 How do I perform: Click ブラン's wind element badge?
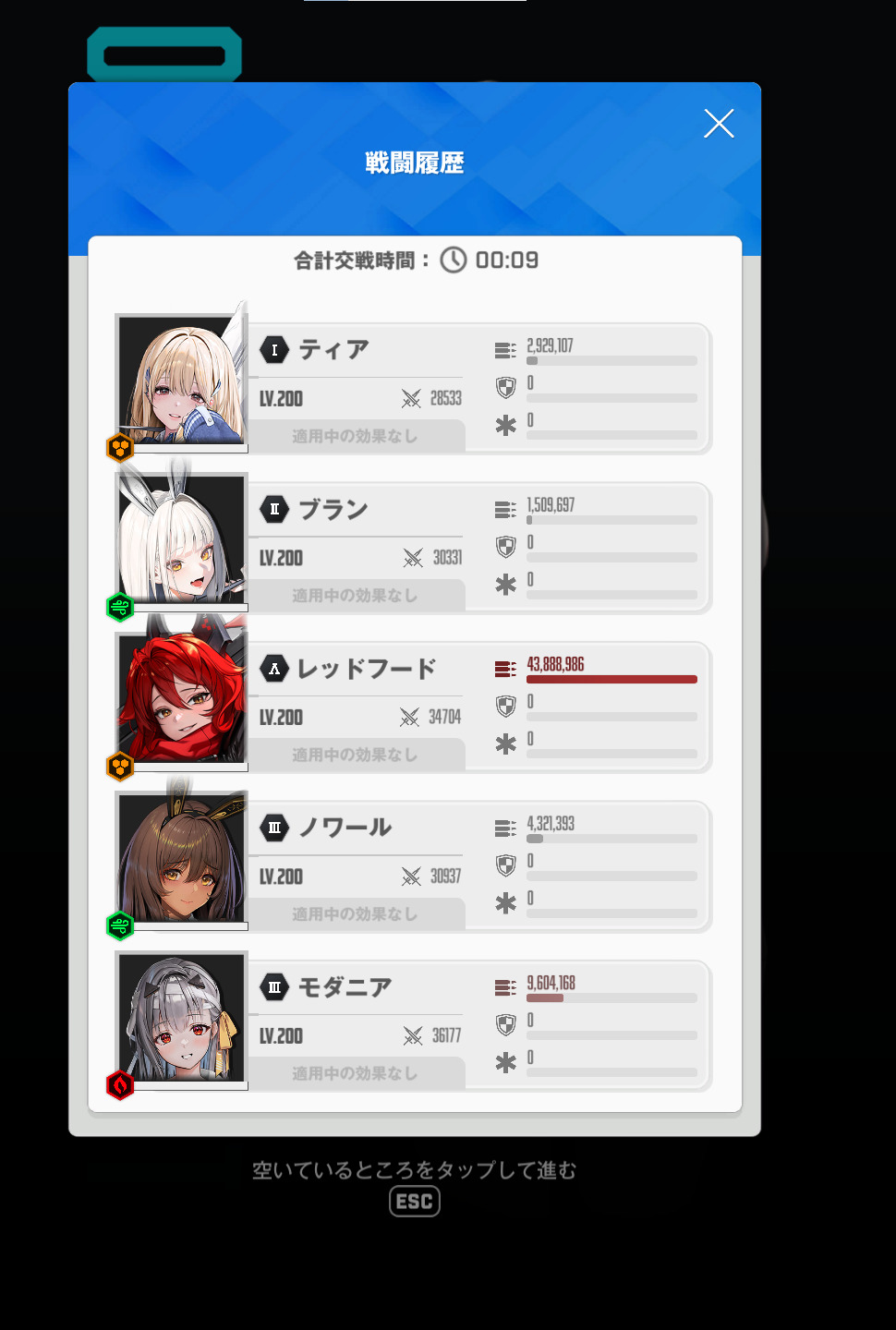tap(120, 608)
